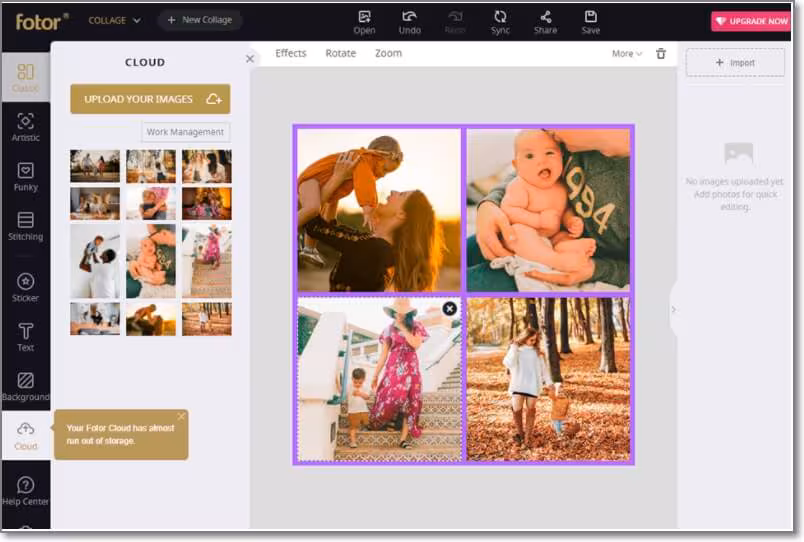Open the Artistic collage section
This screenshot has width=804, height=542.
tap(25, 127)
